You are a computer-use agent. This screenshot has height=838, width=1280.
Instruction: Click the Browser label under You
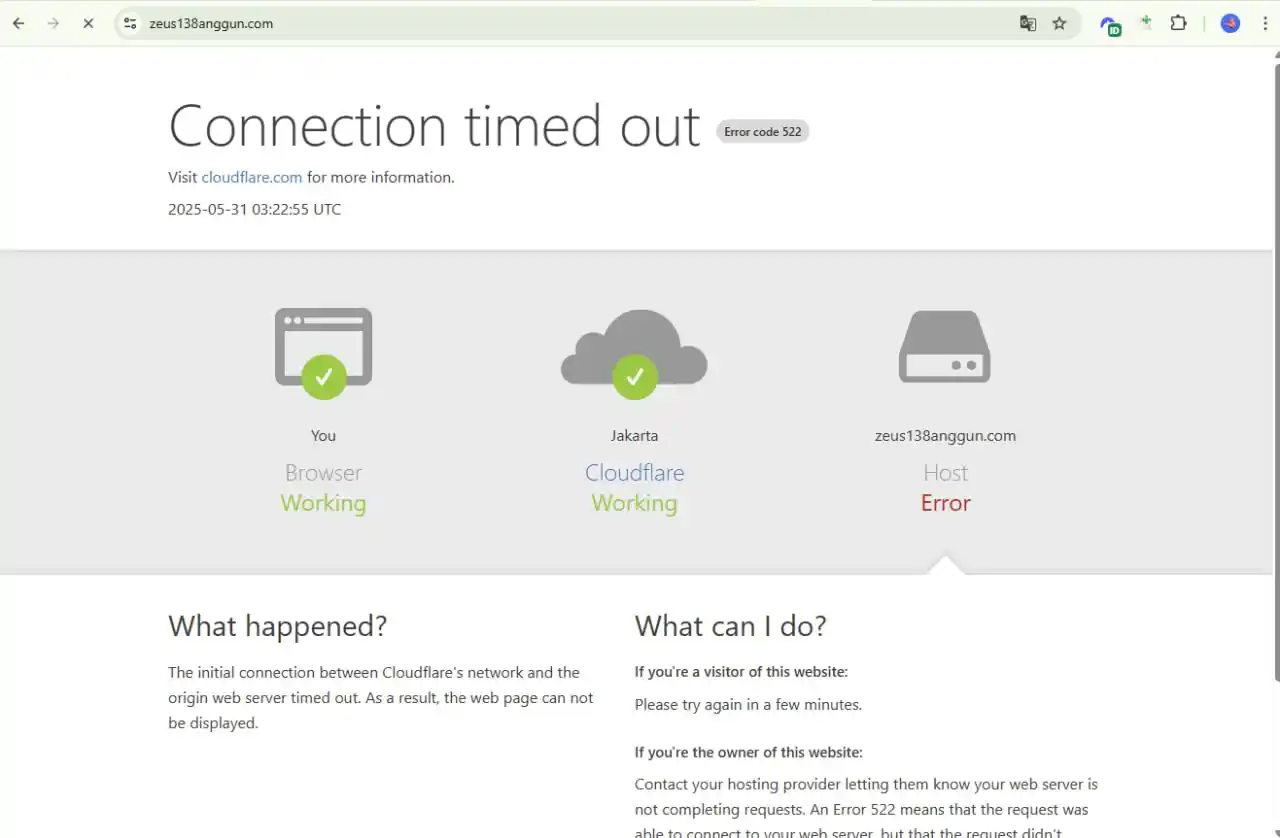coord(323,473)
